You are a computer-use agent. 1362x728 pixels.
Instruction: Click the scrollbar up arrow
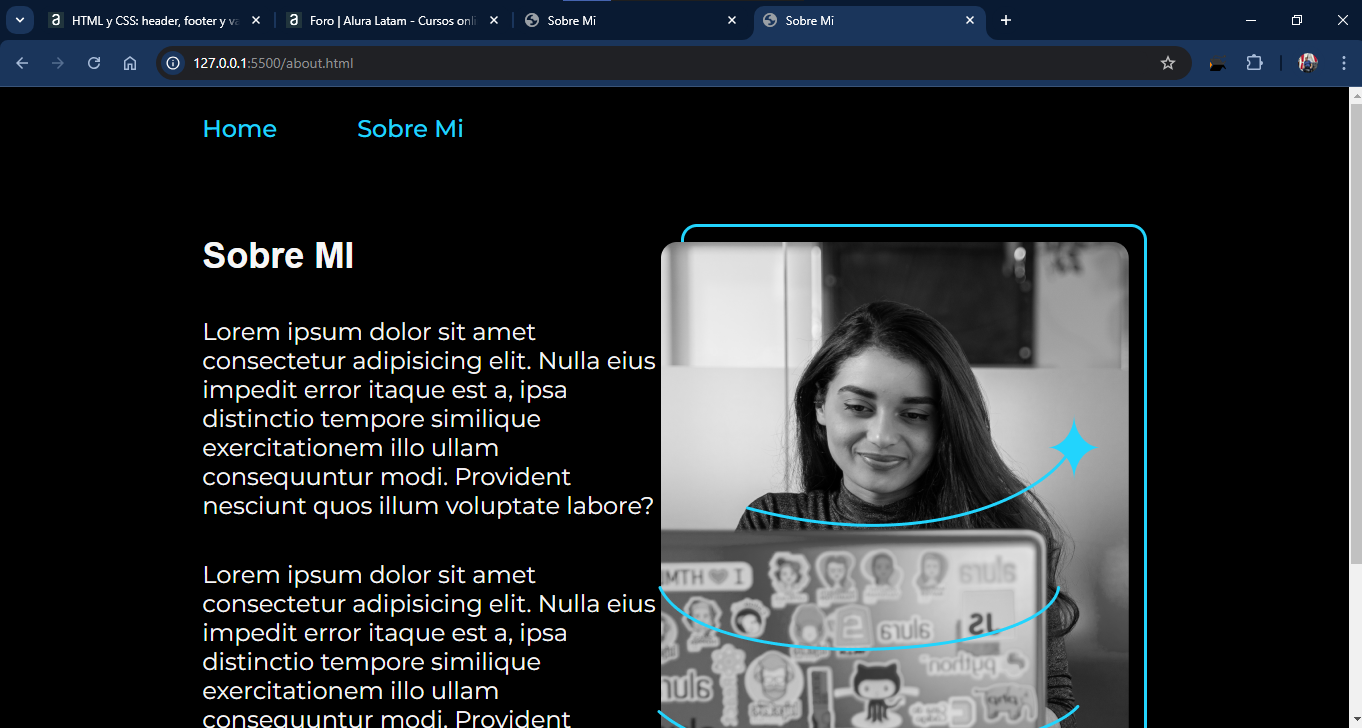coord(1356,96)
